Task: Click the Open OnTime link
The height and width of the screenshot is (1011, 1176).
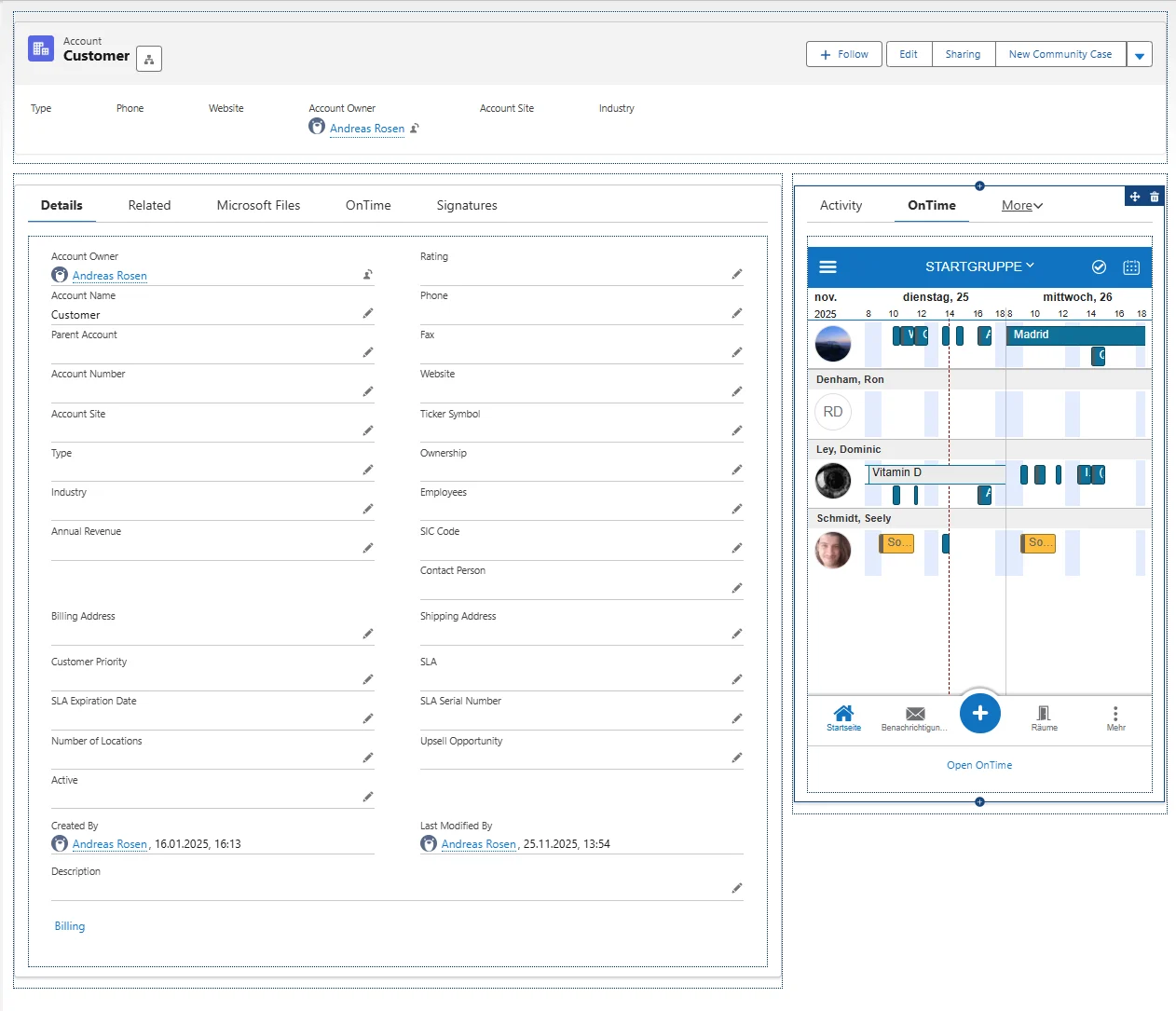Action: [x=979, y=765]
